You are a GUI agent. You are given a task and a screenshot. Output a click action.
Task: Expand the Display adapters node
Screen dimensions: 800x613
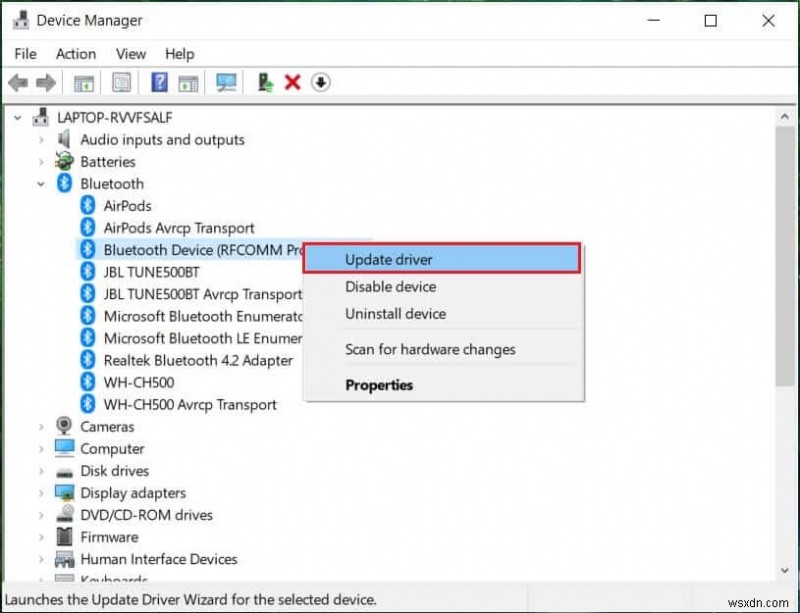(41, 493)
